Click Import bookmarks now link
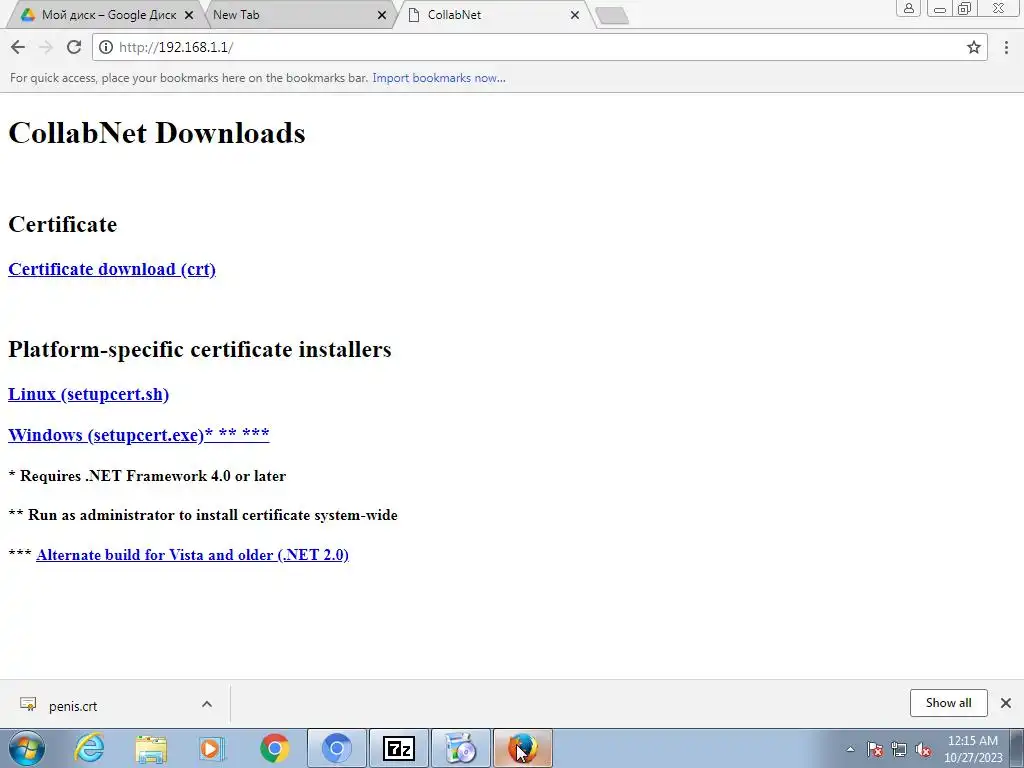This screenshot has width=1024, height=768. [x=439, y=78]
